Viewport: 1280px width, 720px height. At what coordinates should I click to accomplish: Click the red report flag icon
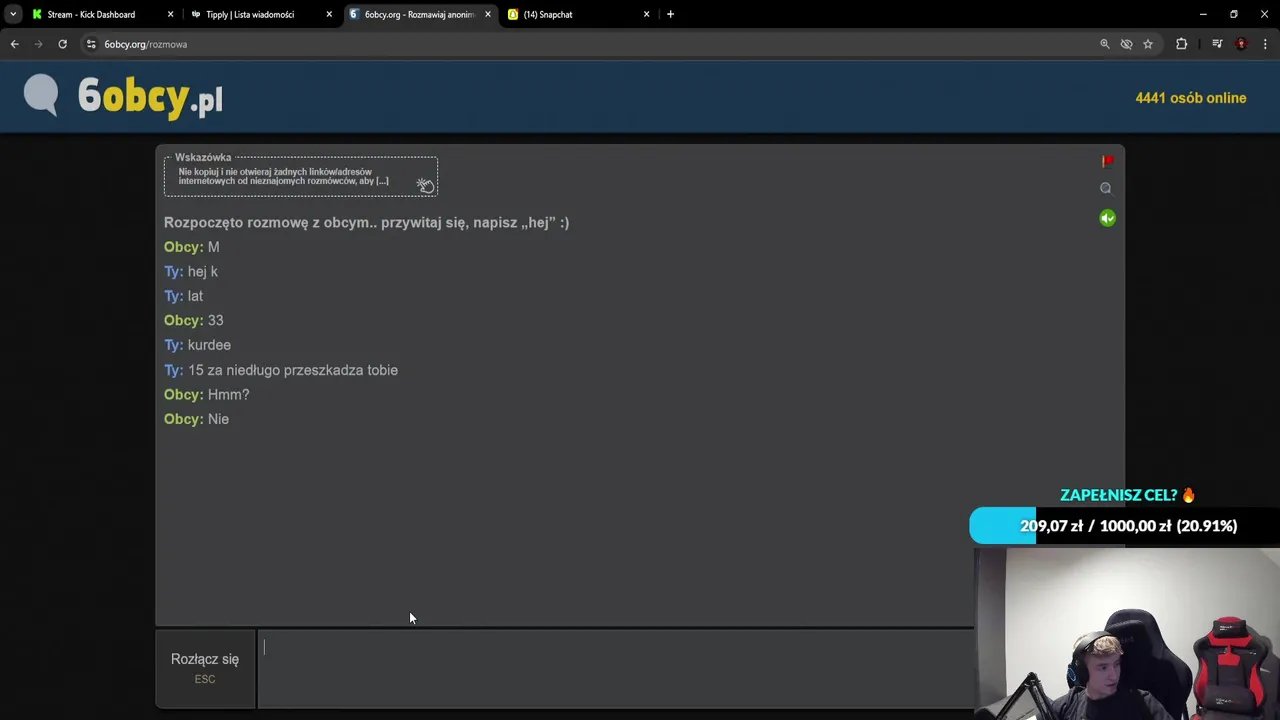coord(1107,161)
